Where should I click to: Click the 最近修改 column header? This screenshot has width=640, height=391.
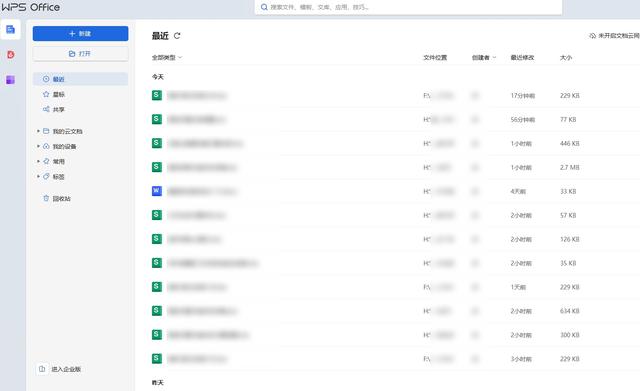522,58
